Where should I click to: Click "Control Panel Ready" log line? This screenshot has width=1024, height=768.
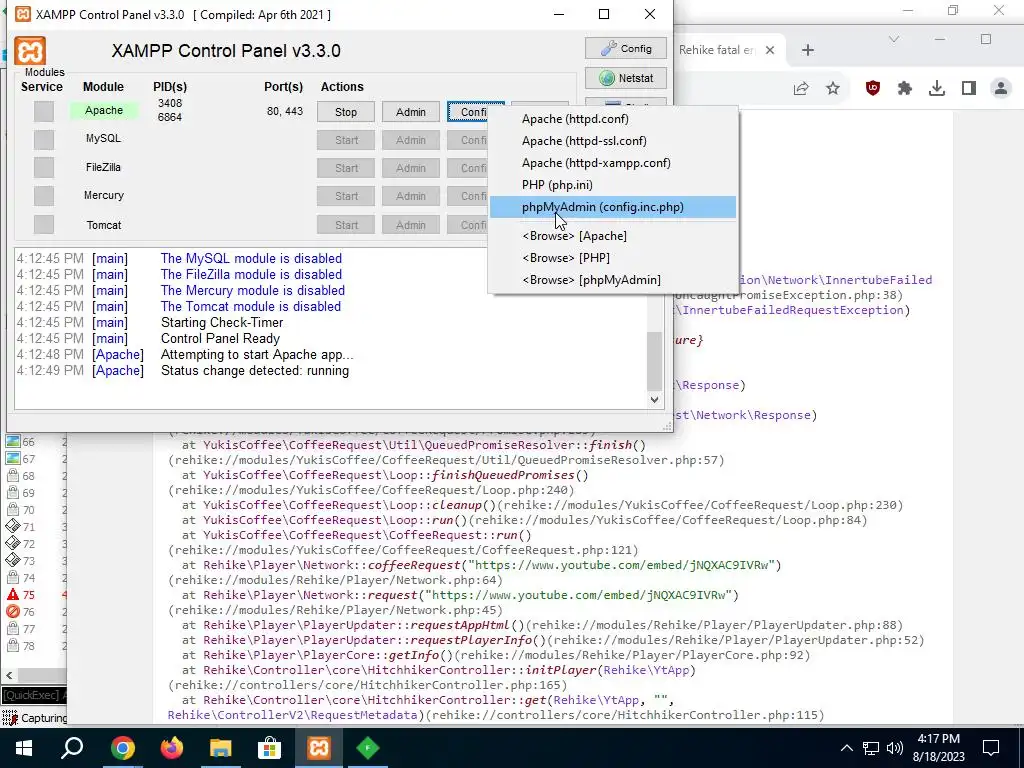pos(220,338)
